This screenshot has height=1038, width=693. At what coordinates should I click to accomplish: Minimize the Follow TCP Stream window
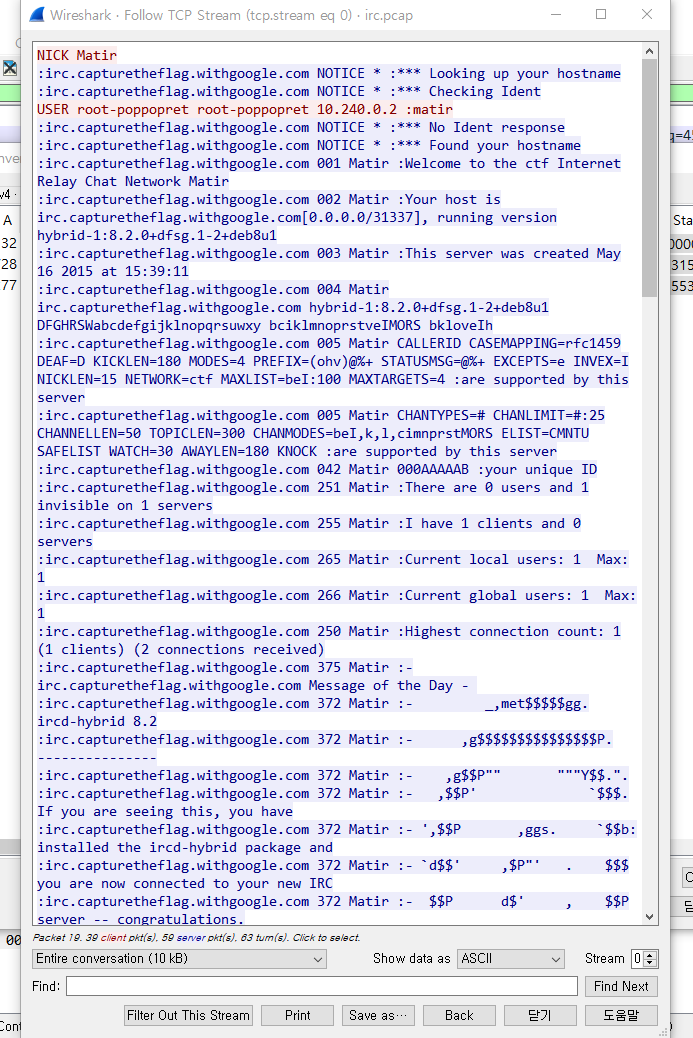pos(556,15)
